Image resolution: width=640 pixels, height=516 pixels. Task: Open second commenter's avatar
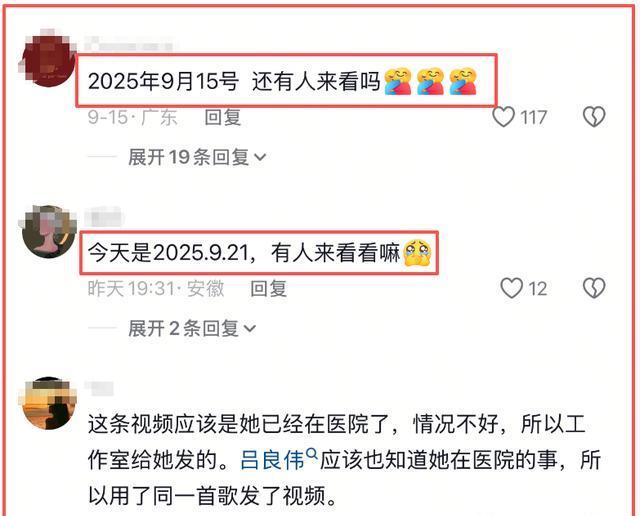point(48,231)
